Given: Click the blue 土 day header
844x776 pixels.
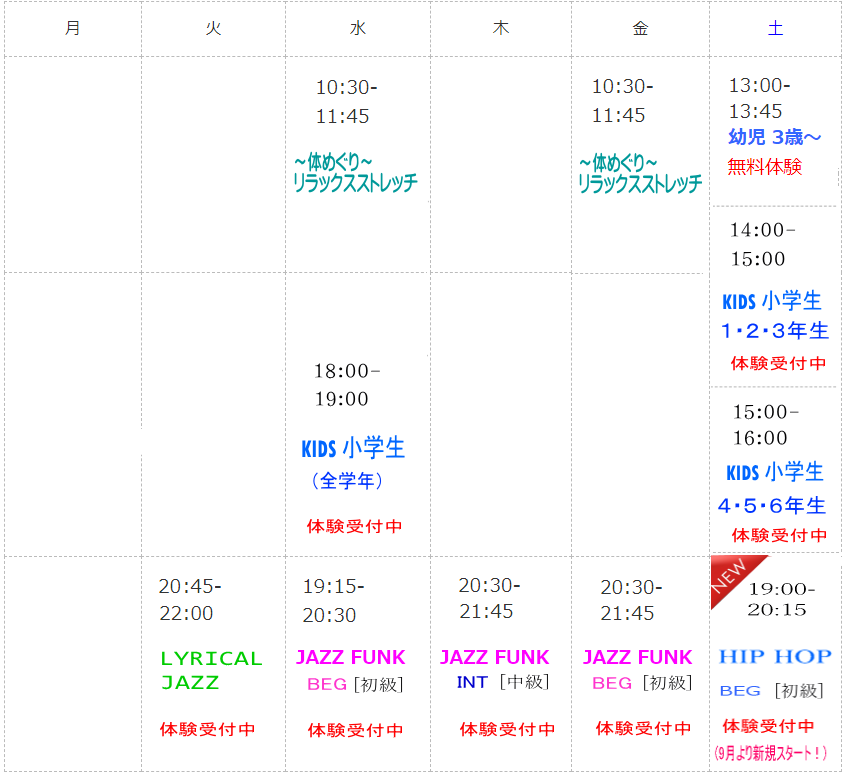Looking at the screenshot, I should click(x=775, y=28).
